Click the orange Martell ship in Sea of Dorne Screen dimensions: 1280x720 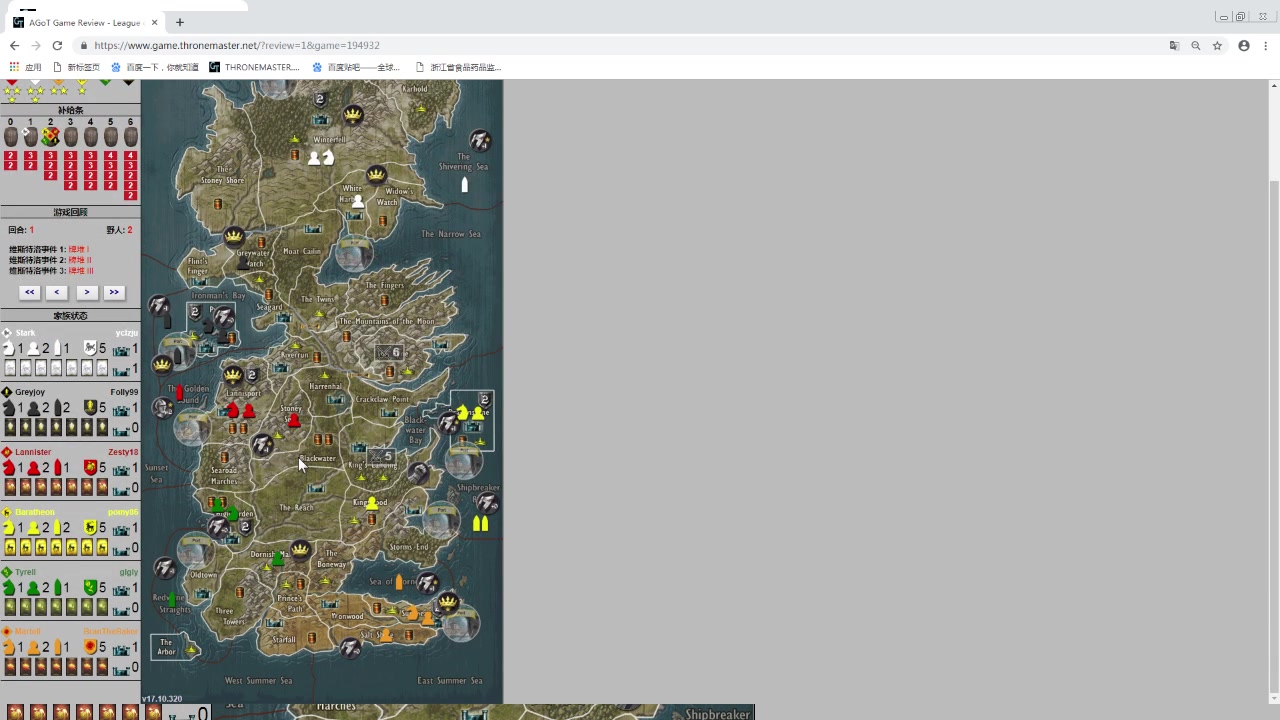point(399,581)
